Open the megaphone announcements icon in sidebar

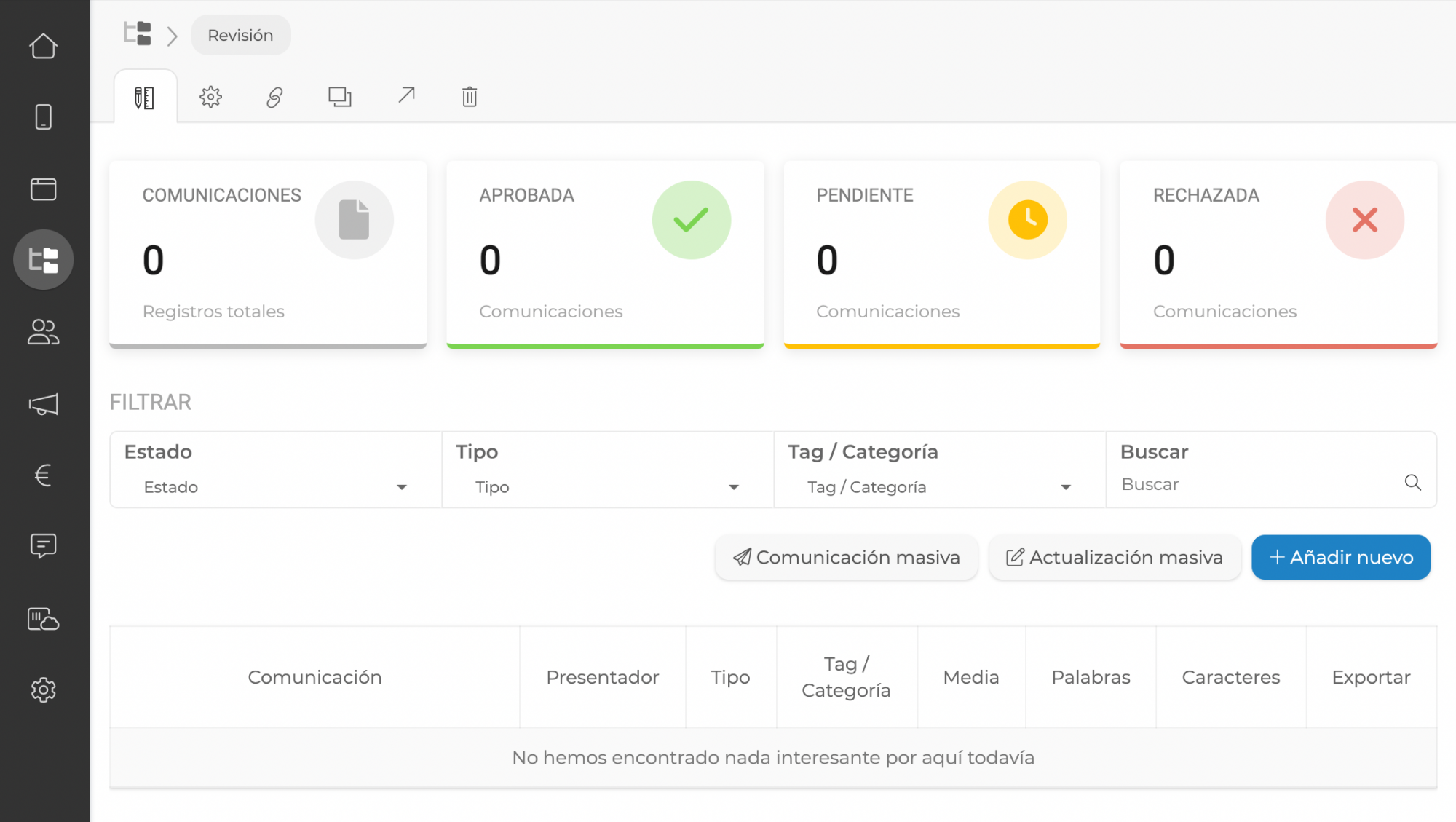coord(43,404)
